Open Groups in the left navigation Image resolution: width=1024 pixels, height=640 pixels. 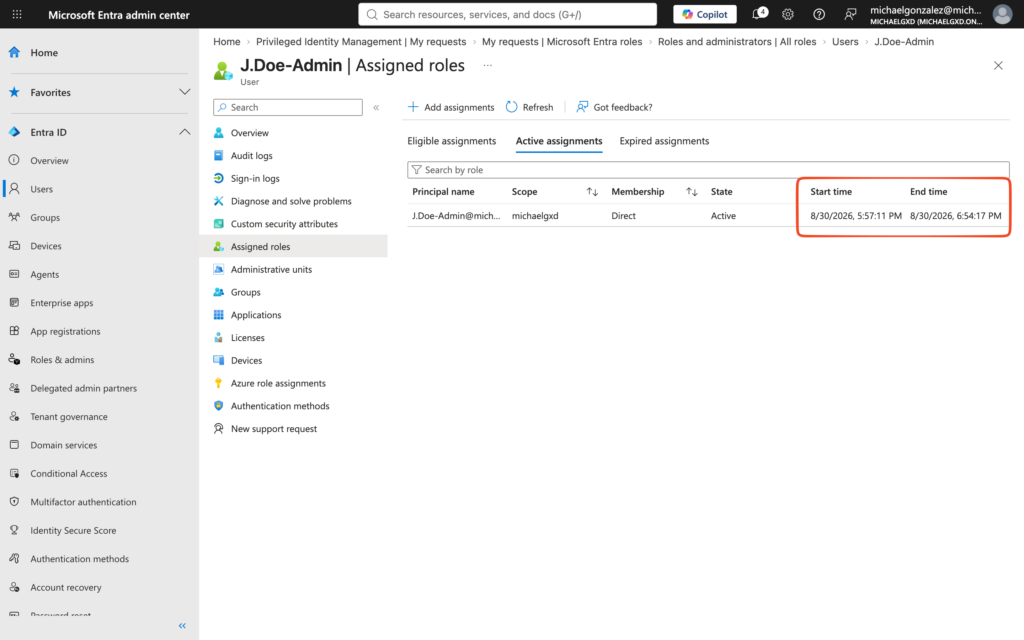click(x=45, y=217)
